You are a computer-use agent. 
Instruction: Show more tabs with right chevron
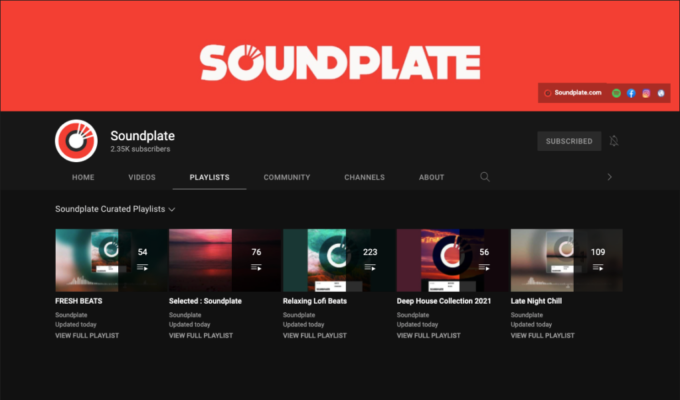pos(609,177)
